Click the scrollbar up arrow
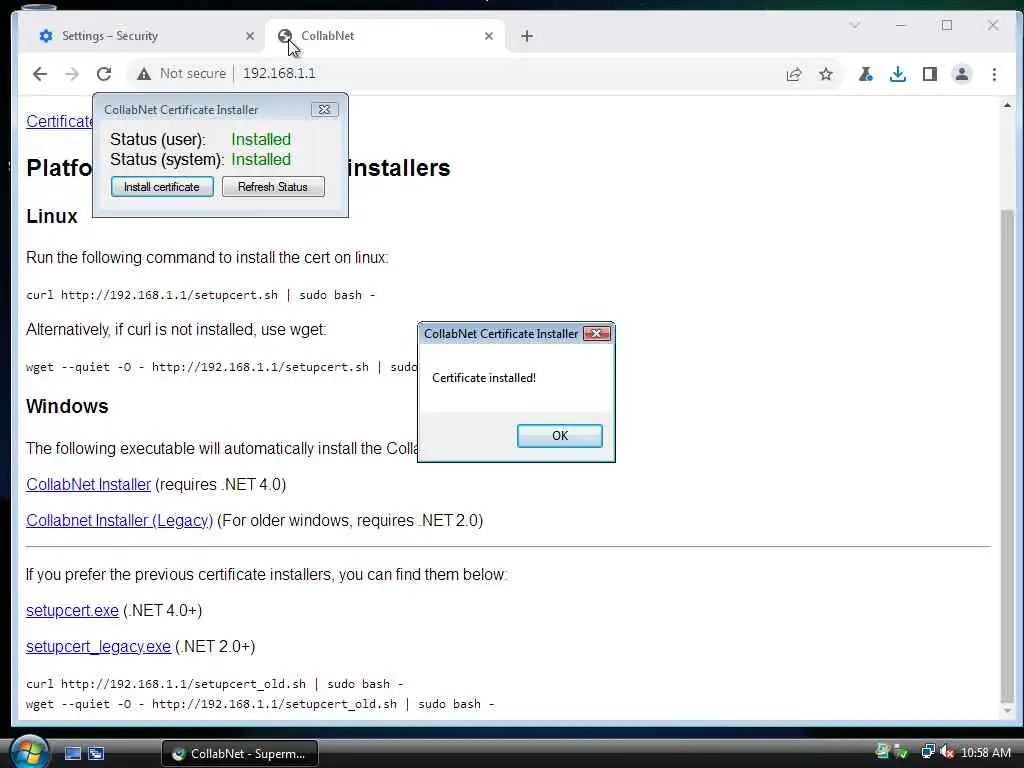Screen dimensions: 1024x768 [x=1007, y=105]
